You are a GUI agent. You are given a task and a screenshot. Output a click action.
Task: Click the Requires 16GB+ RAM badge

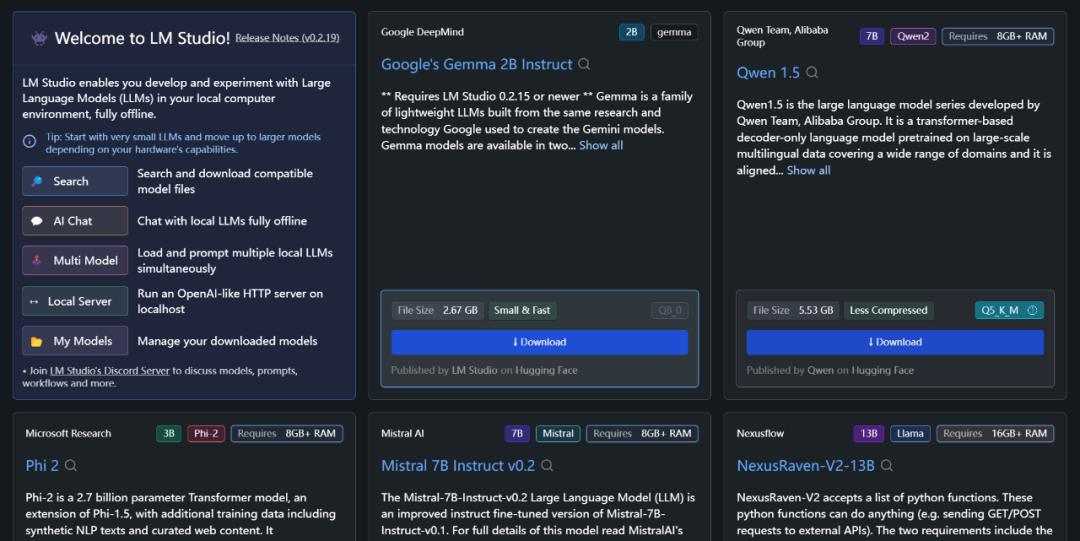tap(995, 433)
